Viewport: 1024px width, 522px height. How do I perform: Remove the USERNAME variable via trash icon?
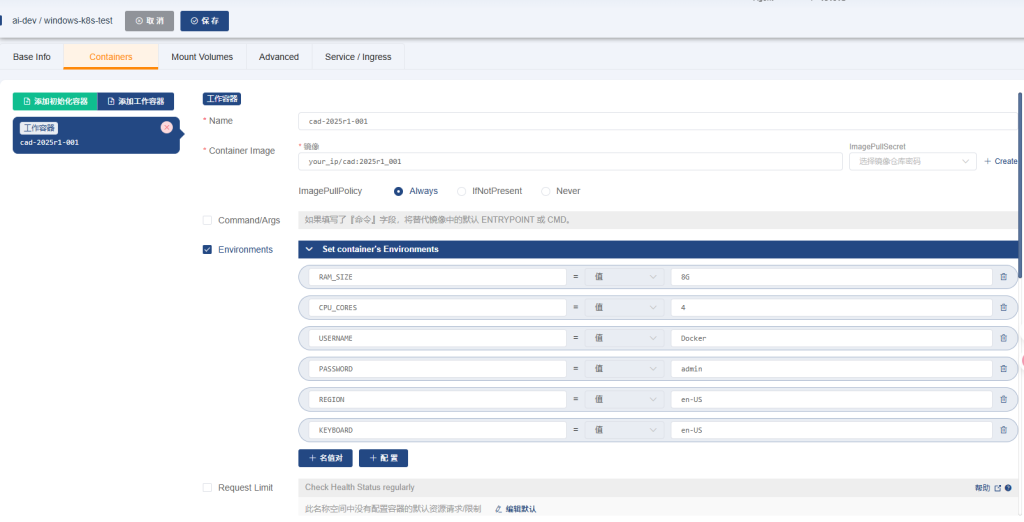click(1003, 338)
